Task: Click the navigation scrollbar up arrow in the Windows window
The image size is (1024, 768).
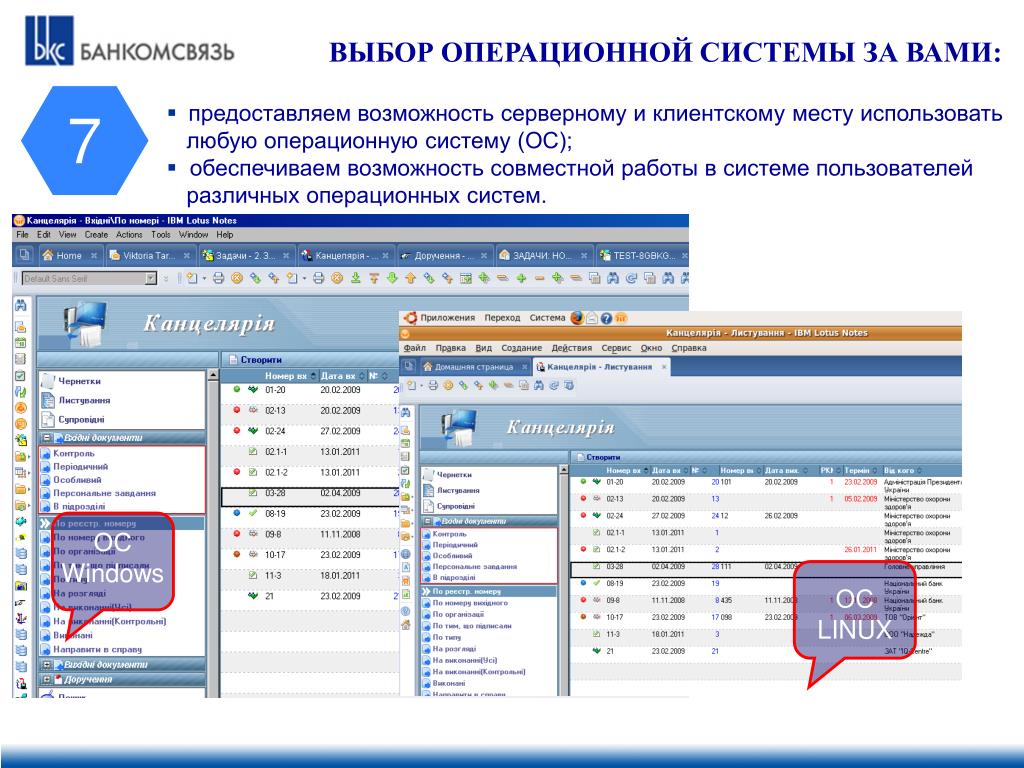Action: coord(213,376)
